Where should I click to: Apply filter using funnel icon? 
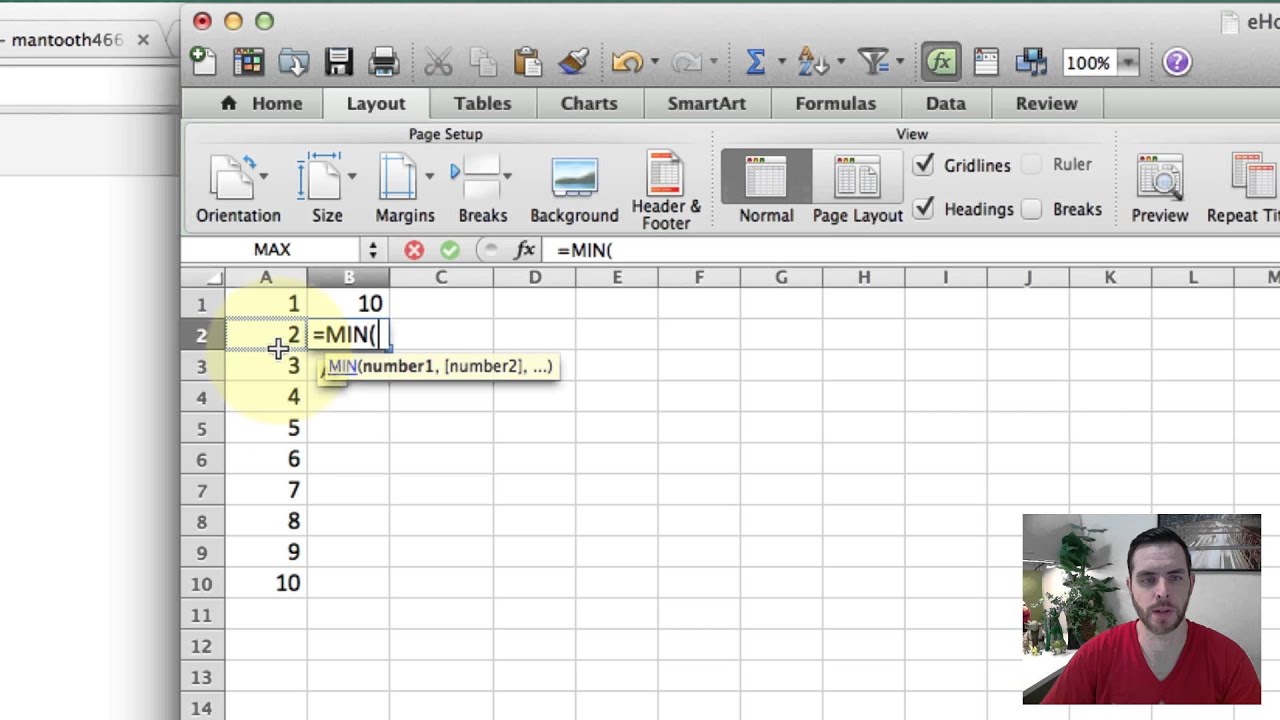click(x=874, y=62)
